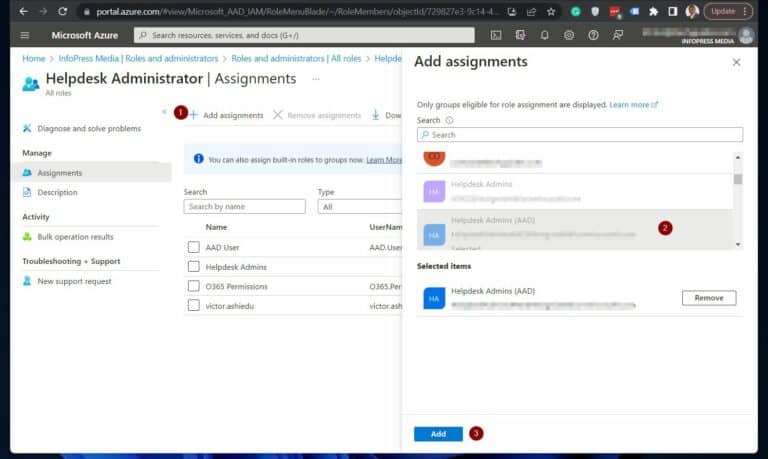This screenshot has height=459, width=768.
Task: Click the Home breadcrumb link
Action: pyautogui.click(x=33, y=58)
